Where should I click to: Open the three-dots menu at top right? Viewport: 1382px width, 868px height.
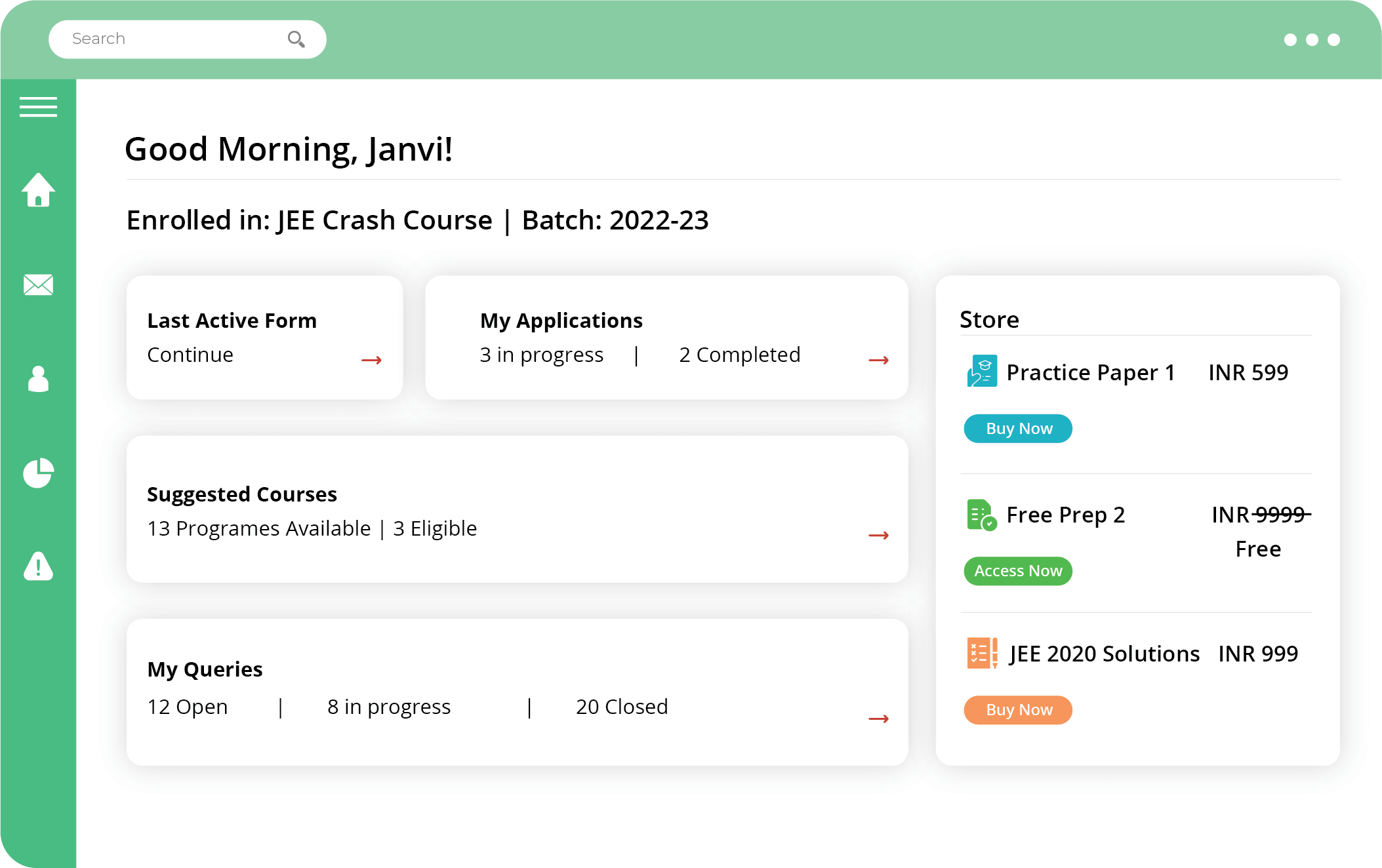pos(1311,40)
